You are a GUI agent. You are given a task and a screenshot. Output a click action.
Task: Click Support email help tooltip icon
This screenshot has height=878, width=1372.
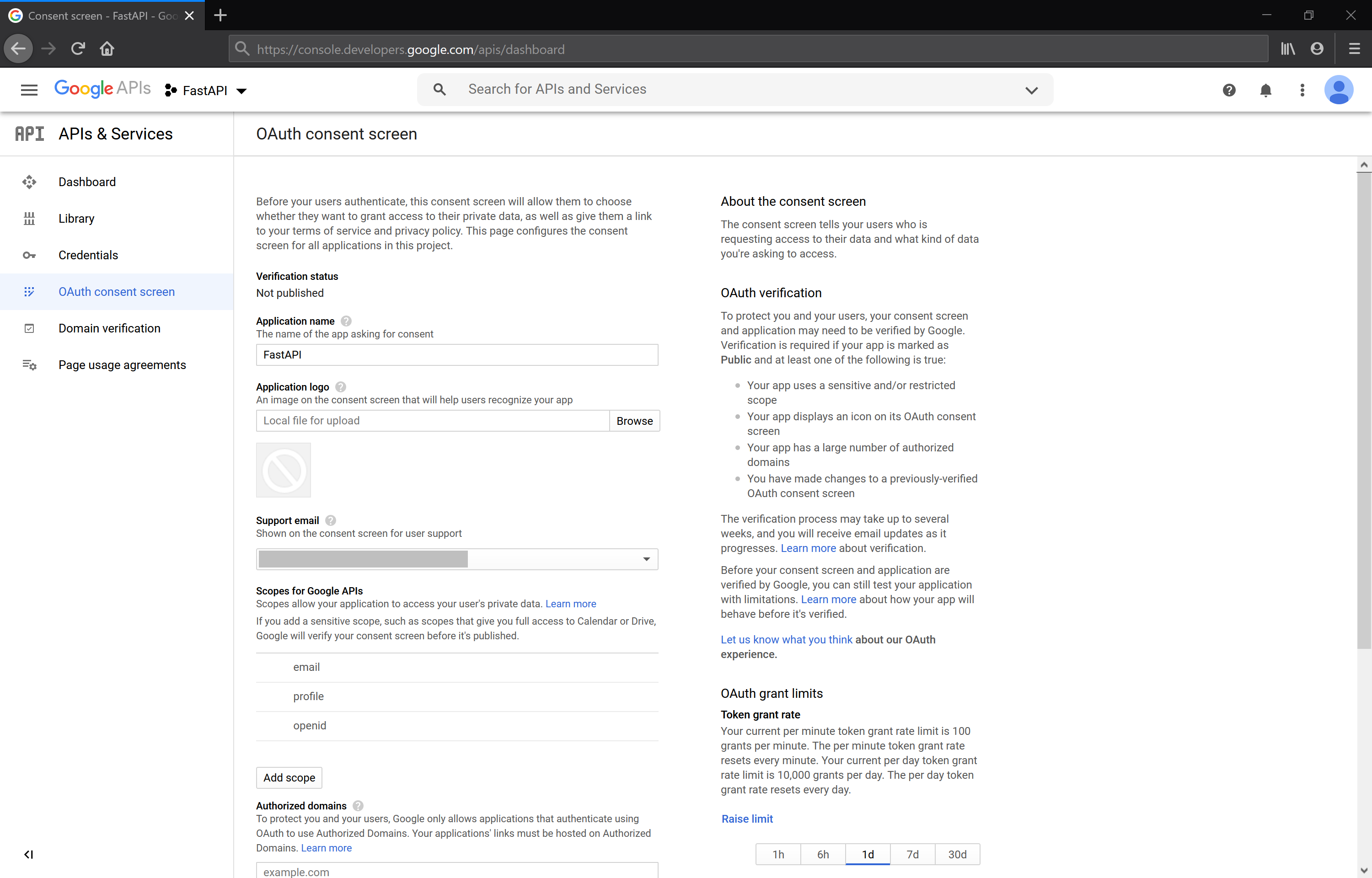pos(331,520)
